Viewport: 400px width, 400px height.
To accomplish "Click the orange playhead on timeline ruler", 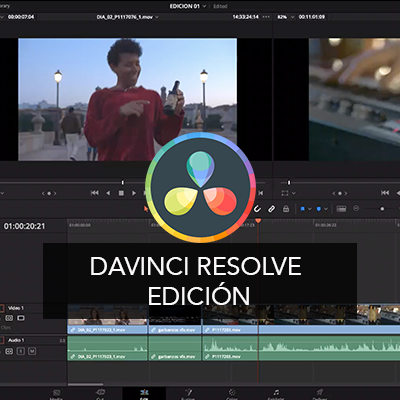I will click(258, 221).
